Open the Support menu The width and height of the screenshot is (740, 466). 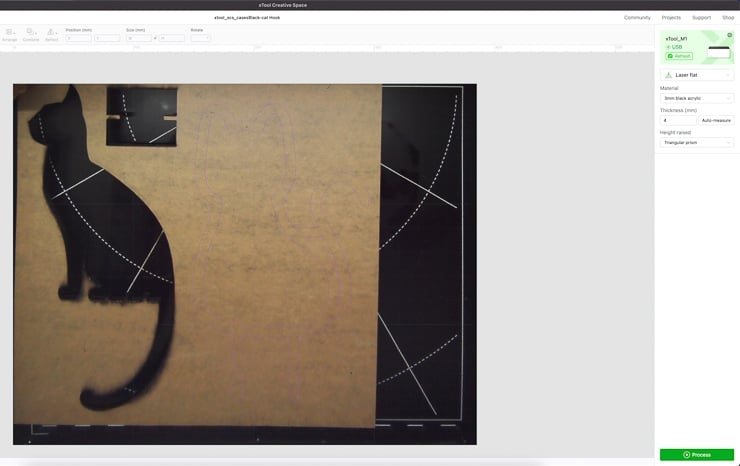coord(701,17)
